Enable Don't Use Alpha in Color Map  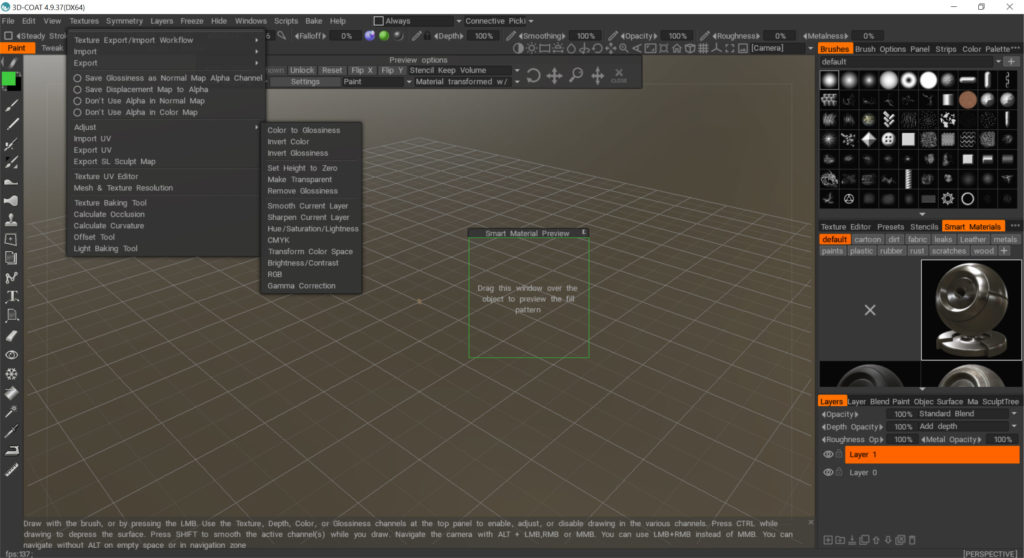coord(136,112)
